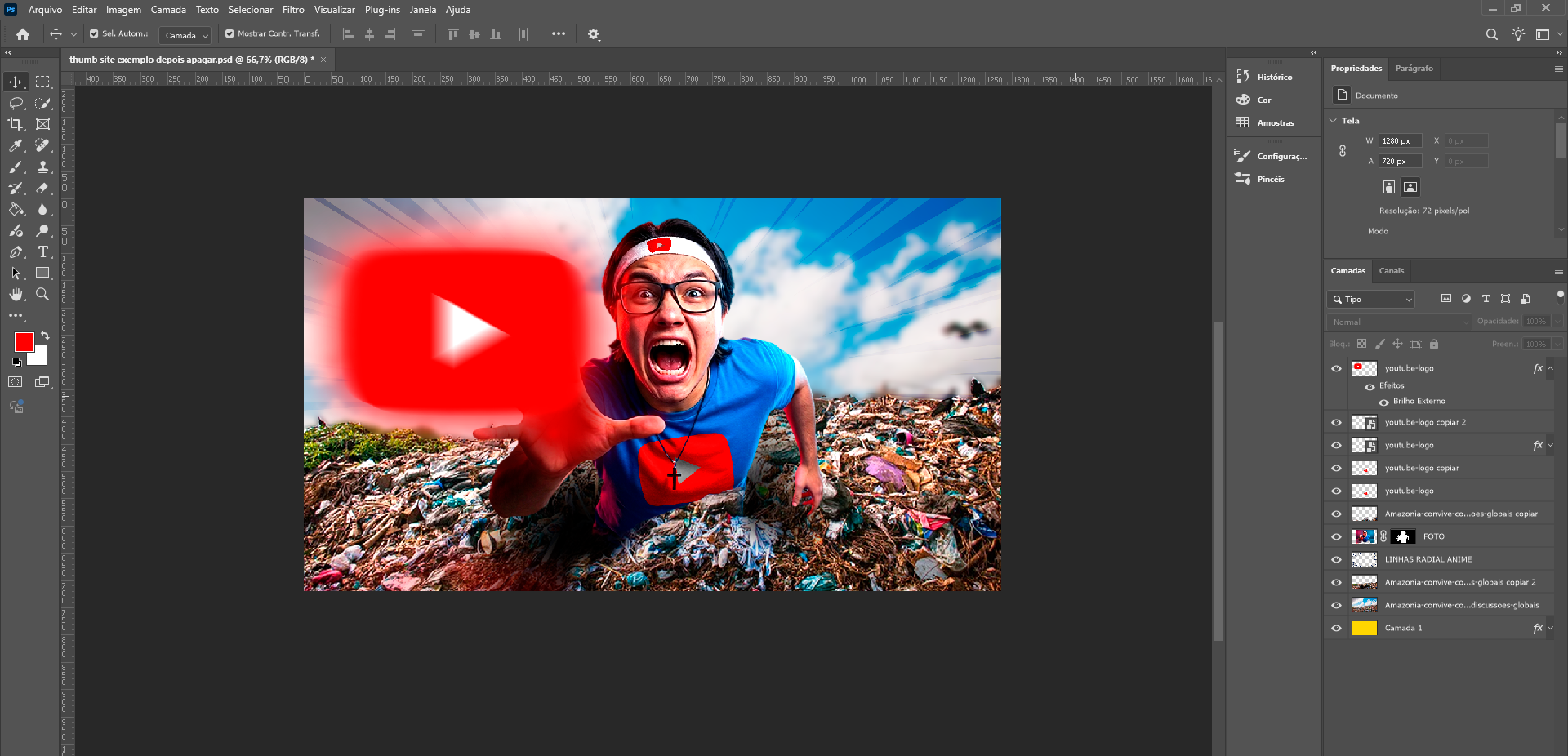Image resolution: width=1568 pixels, height=756 pixels.
Task: Select the Hand tool
Action: click(x=16, y=294)
